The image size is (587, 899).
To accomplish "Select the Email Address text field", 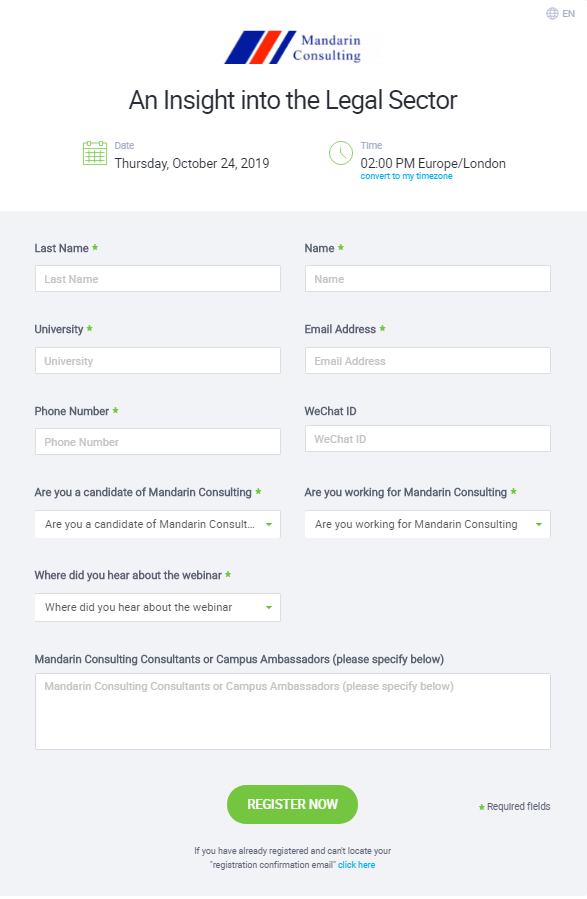I will (428, 361).
